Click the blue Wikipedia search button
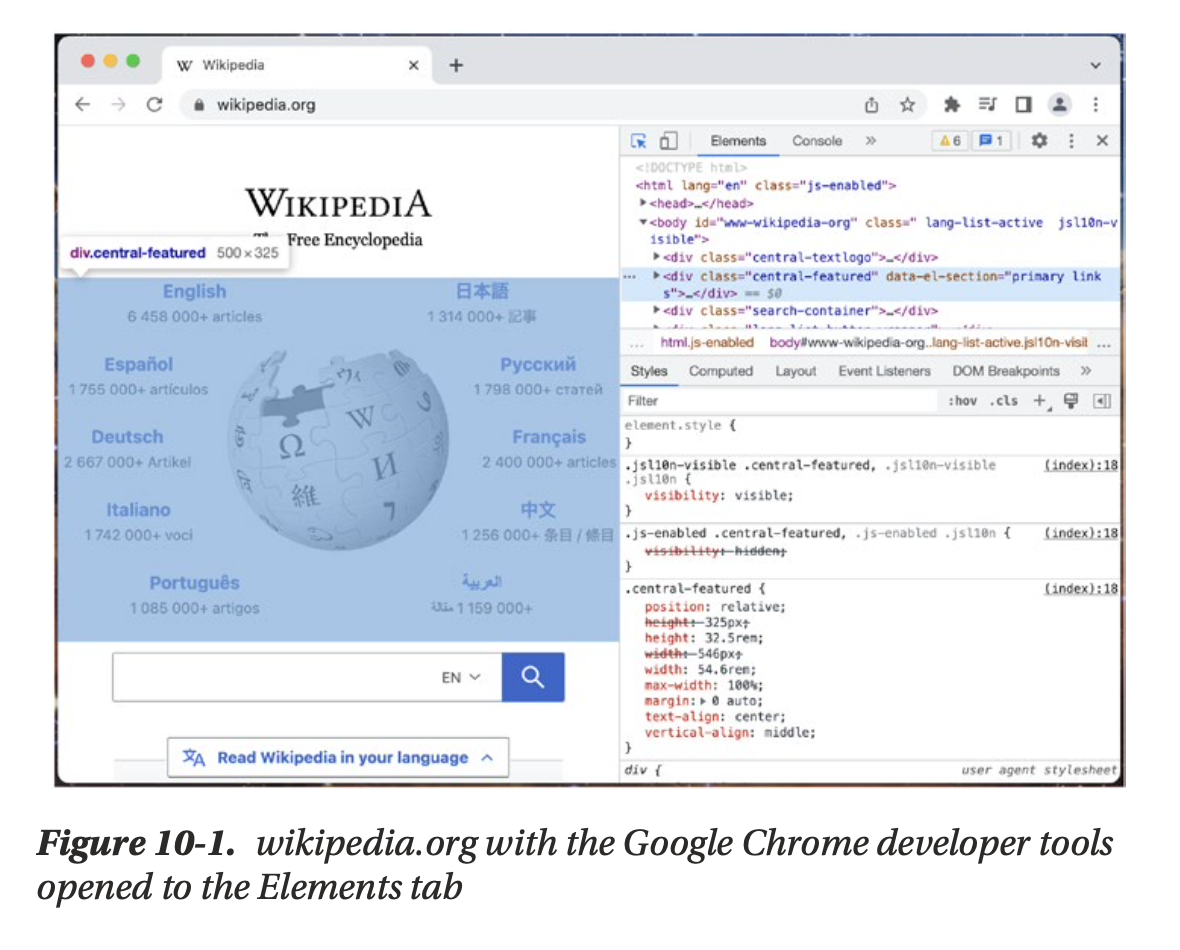The image size is (1180, 950). (x=532, y=677)
